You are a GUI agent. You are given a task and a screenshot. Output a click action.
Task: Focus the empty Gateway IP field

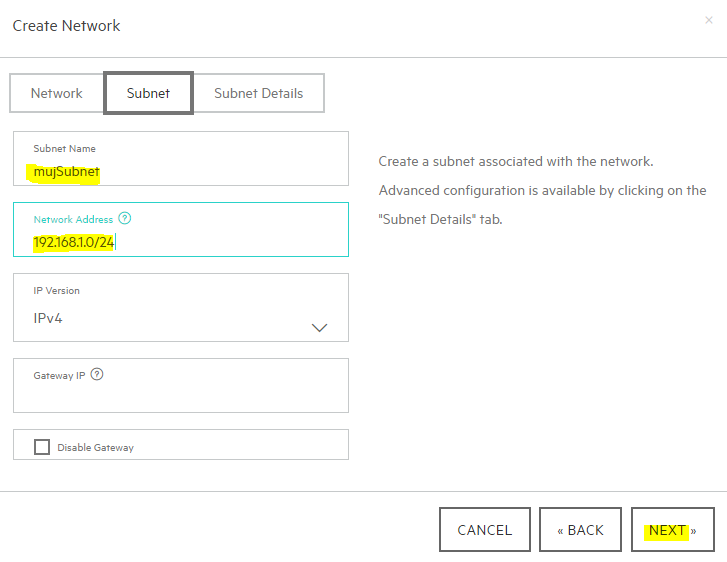[181, 385]
